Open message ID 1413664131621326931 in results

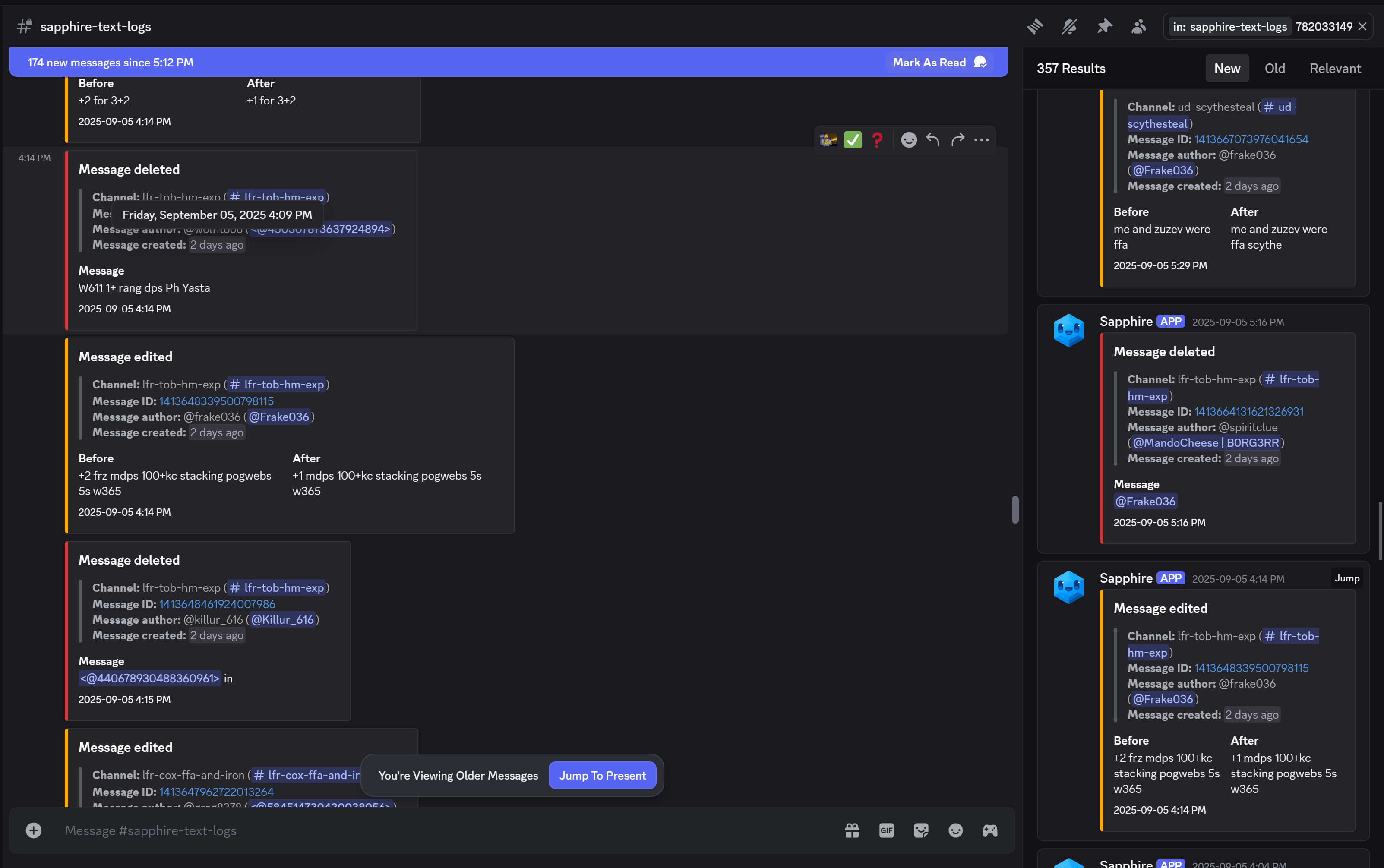point(1248,412)
